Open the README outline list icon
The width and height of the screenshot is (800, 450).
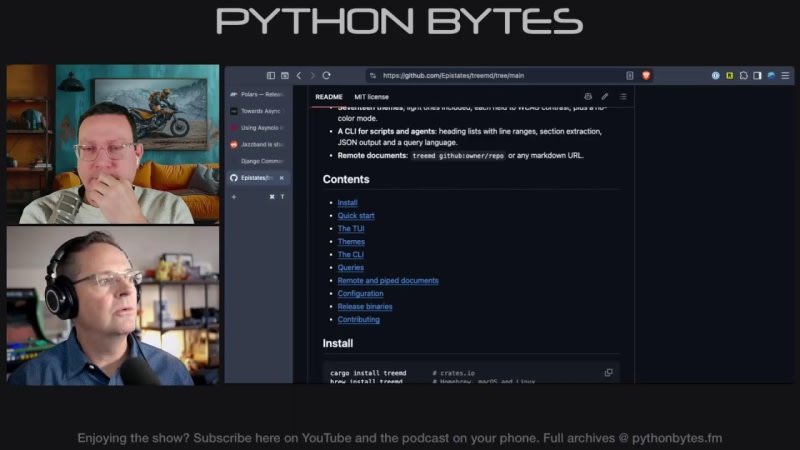(623, 96)
